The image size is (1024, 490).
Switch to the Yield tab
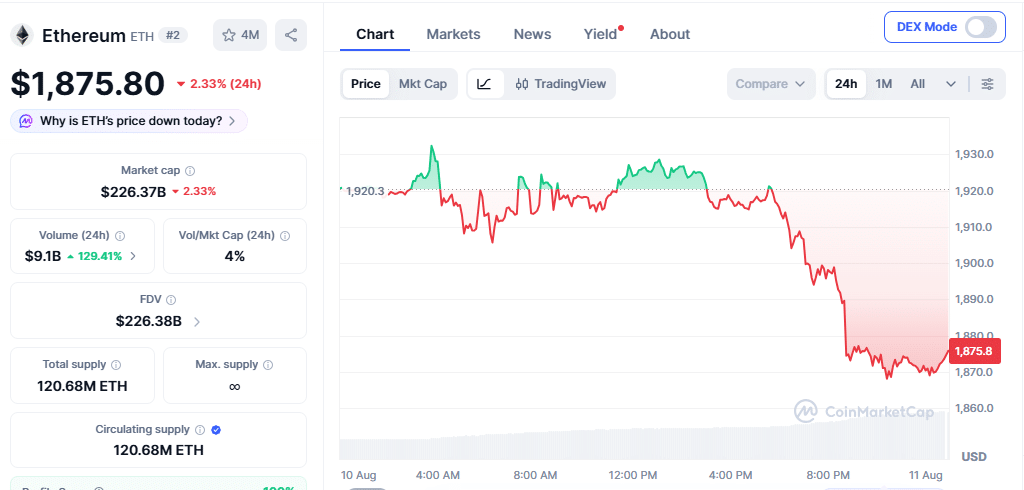[x=600, y=34]
